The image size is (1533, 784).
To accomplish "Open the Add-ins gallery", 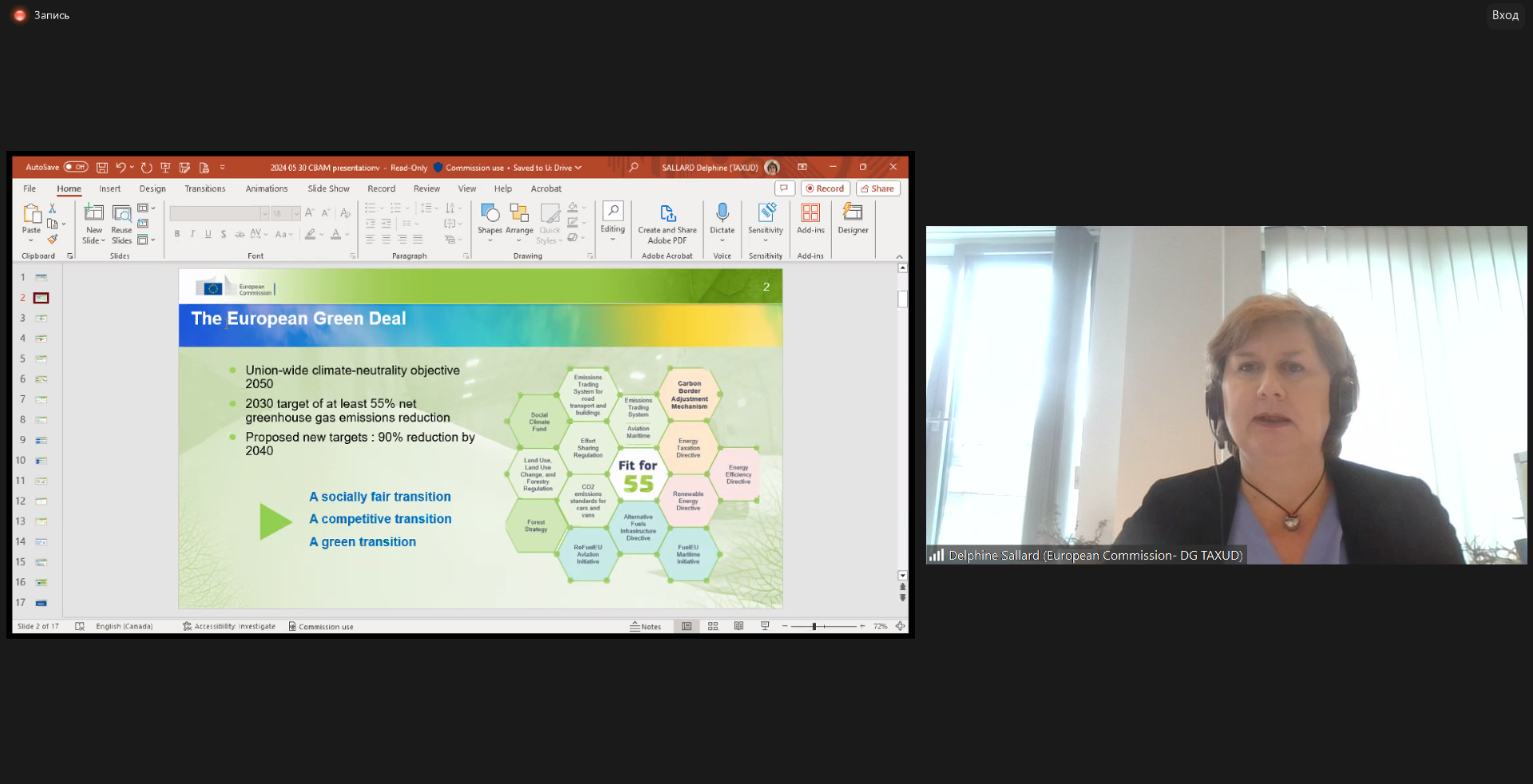I will click(810, 218).
